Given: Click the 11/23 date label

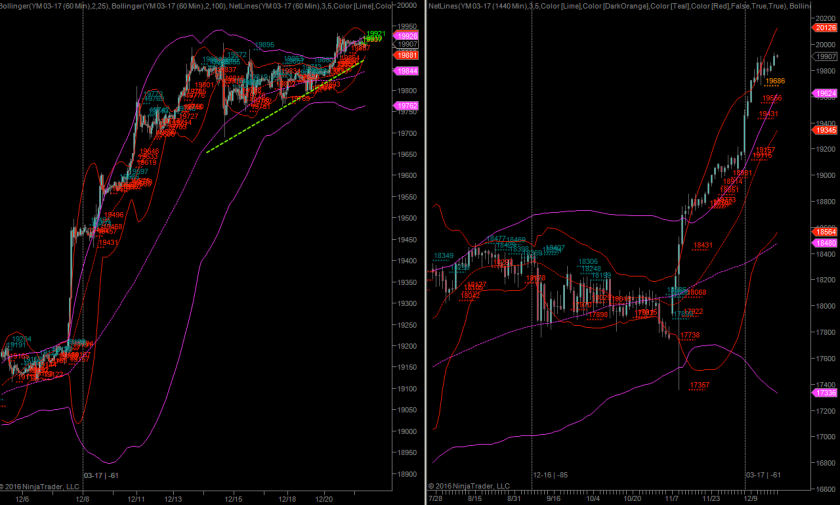Looking at the screenshot, I should click(x=711, y=499).
